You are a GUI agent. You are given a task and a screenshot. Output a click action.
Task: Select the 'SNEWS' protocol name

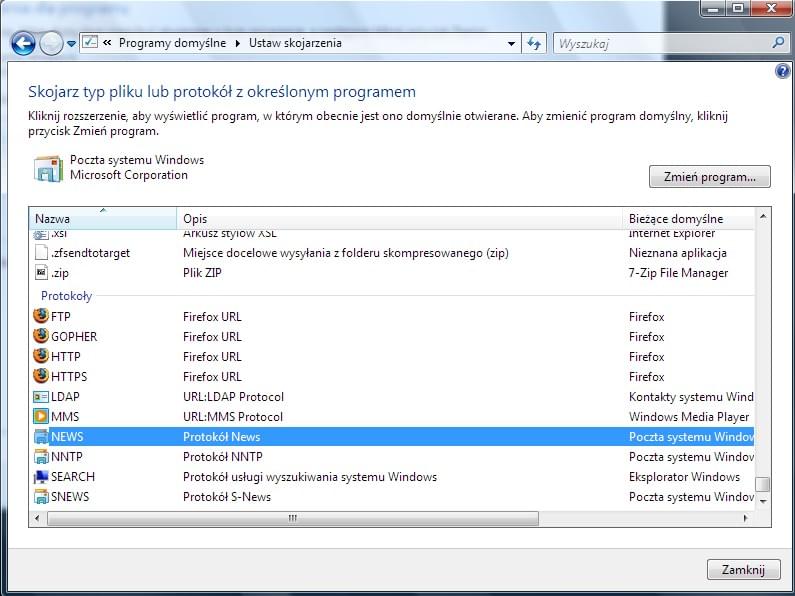pyautogui.click(x=70, y=497)
